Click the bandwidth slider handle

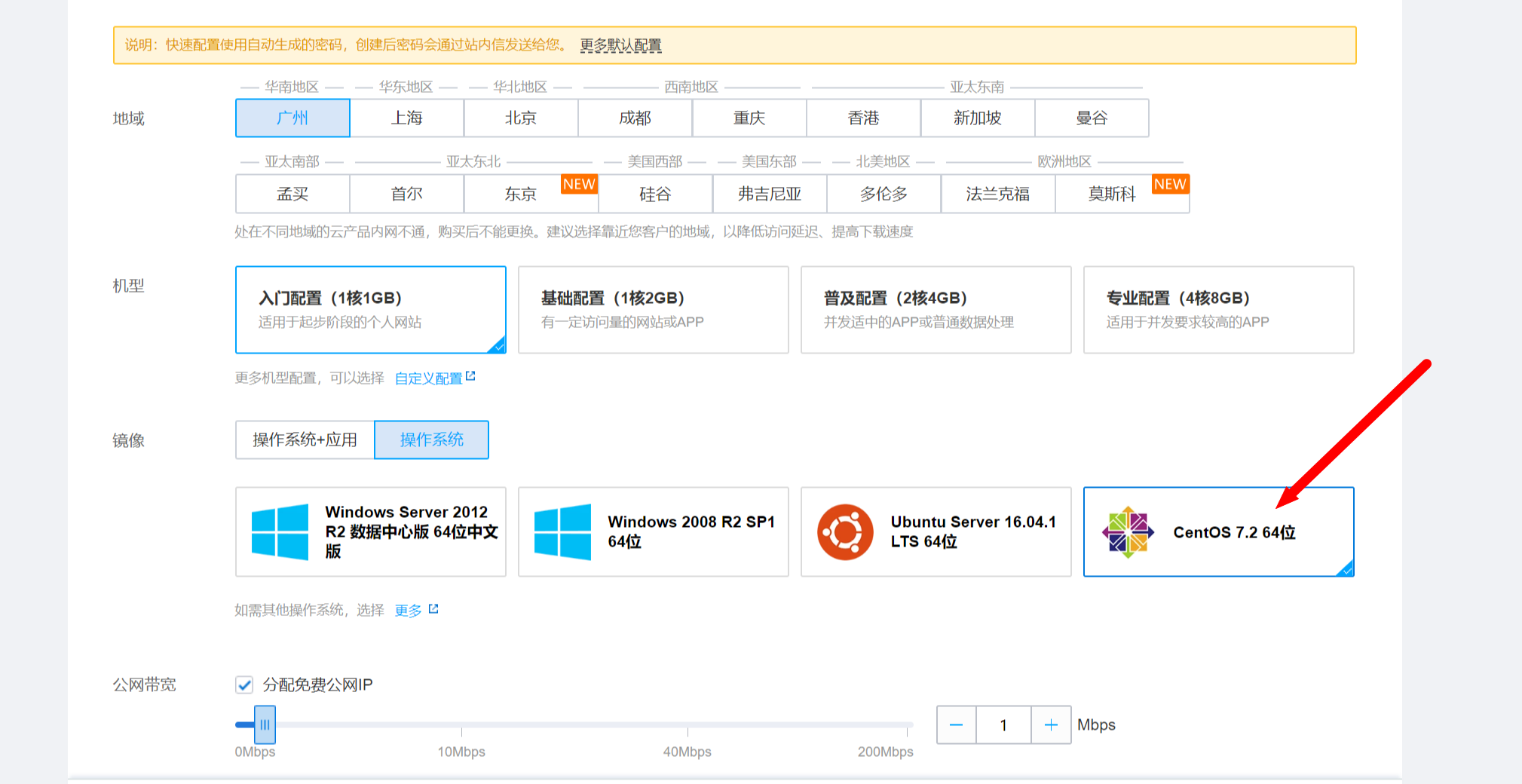tap(265, 724)
